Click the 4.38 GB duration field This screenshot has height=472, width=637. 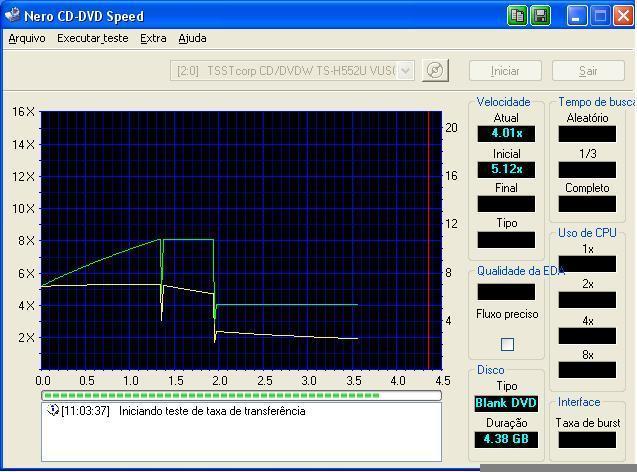505,439
